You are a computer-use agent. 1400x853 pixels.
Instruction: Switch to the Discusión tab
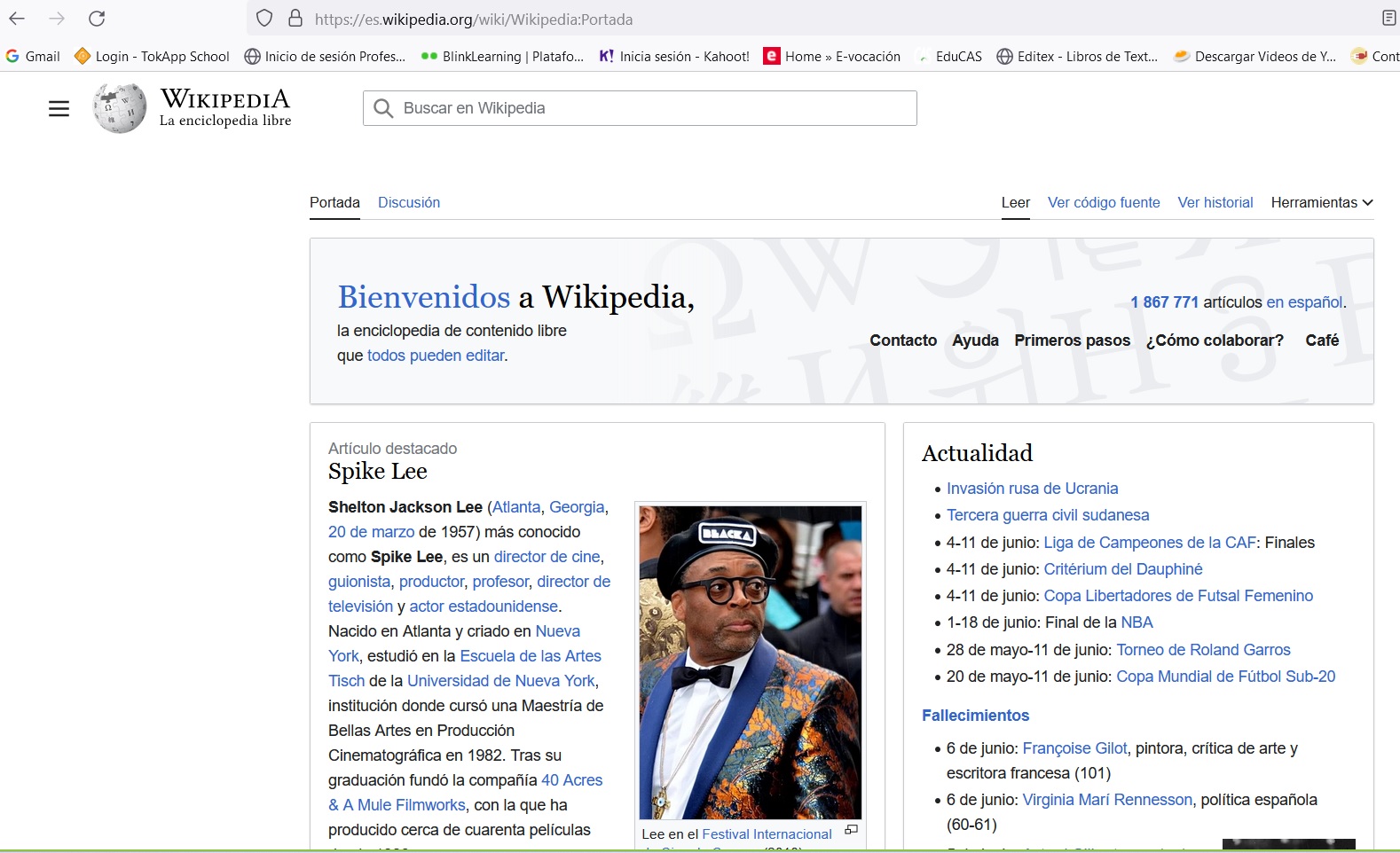point(408,202)
